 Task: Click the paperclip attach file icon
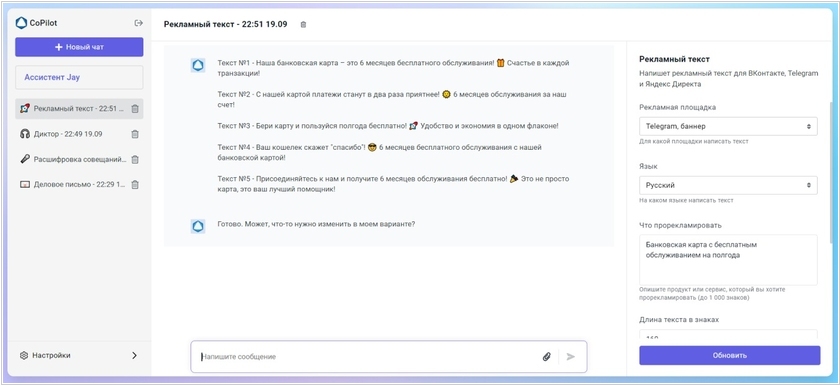546,357
